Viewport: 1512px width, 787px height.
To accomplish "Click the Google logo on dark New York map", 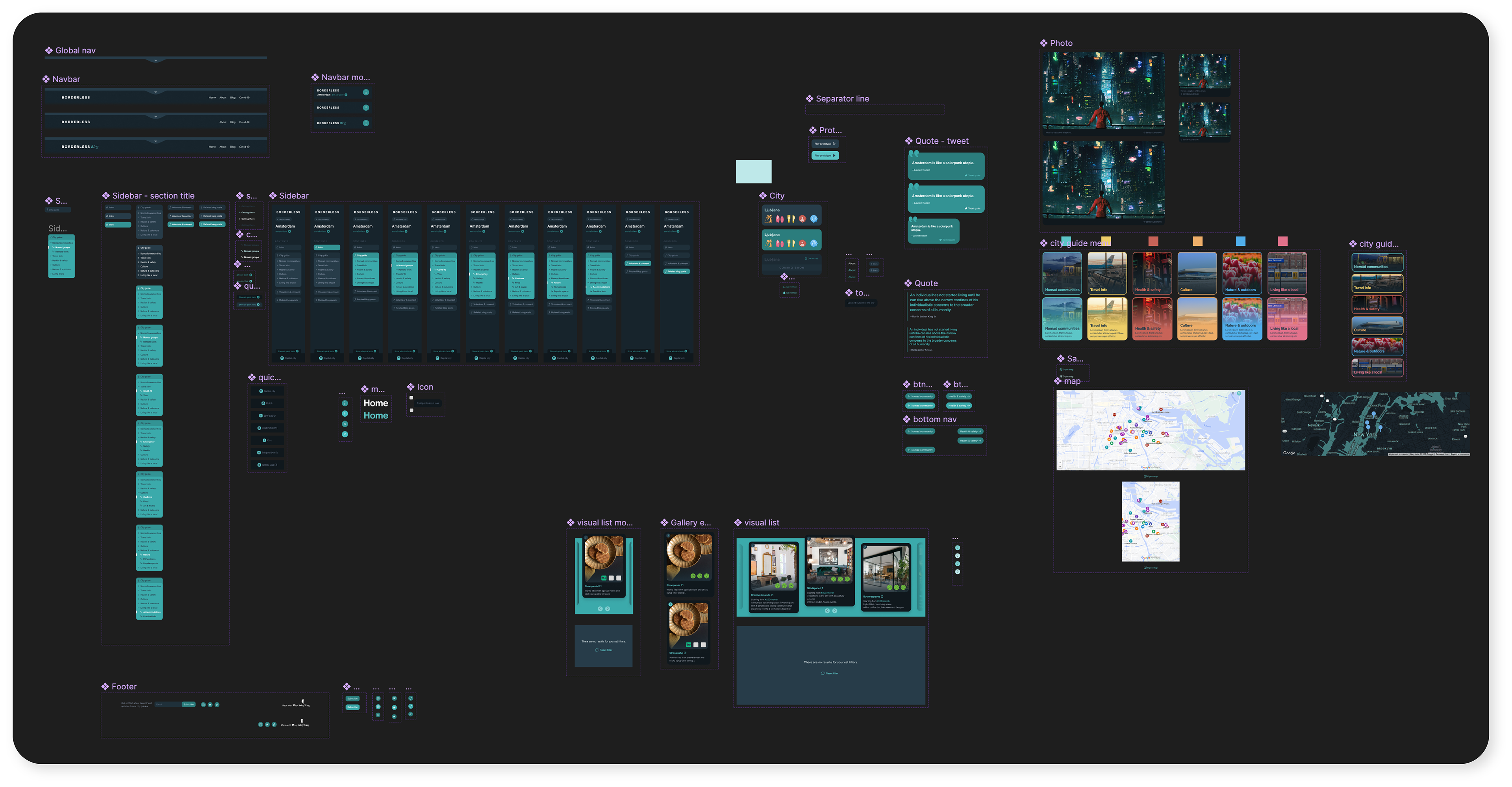I will click(1289, 453).
